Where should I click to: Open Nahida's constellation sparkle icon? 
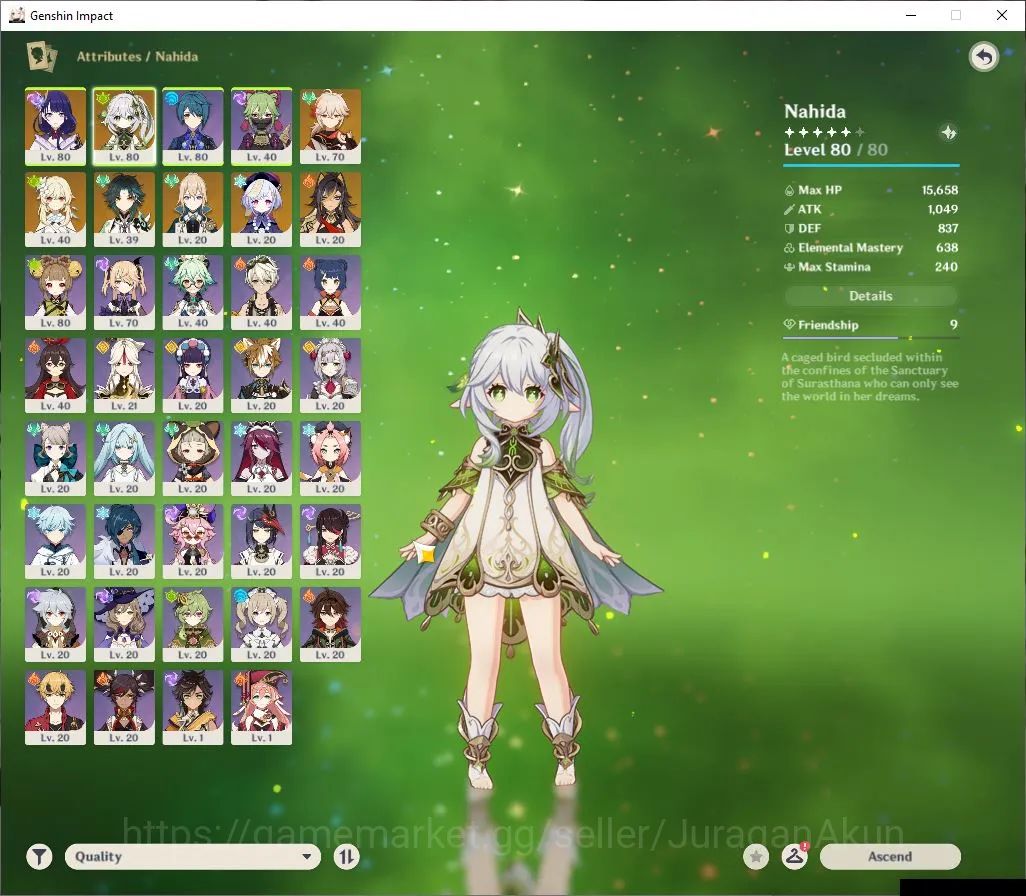pyautogui.click(x=948, y=133)
